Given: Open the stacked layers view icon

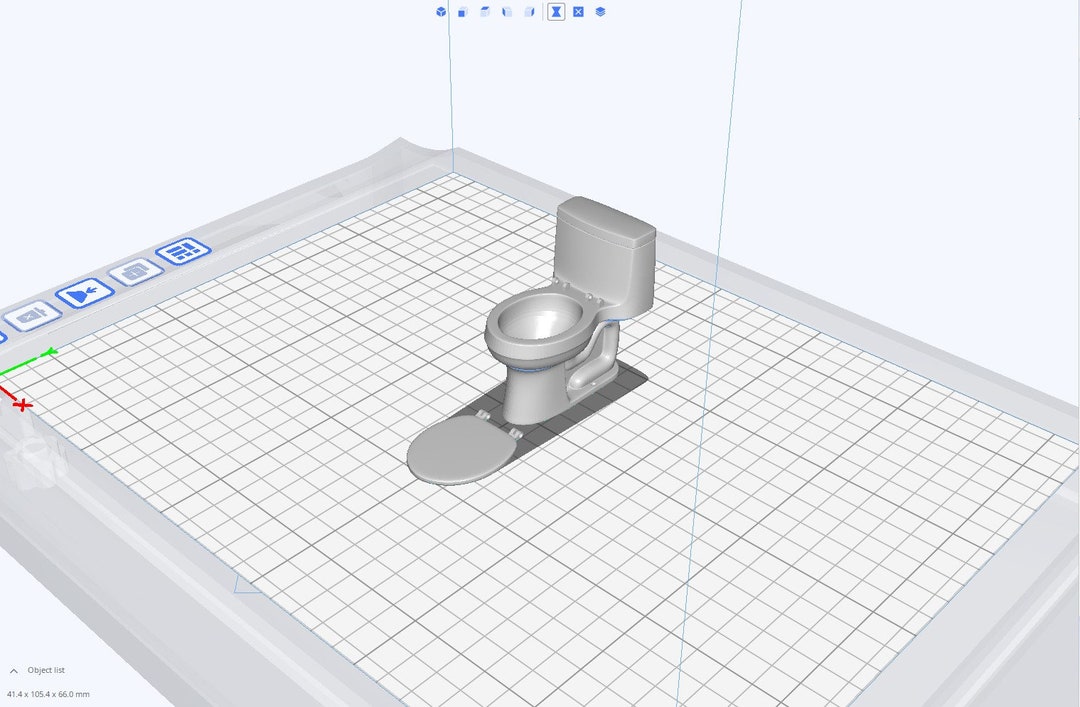Looking at the screenshot, I should (x=598, y=11).
